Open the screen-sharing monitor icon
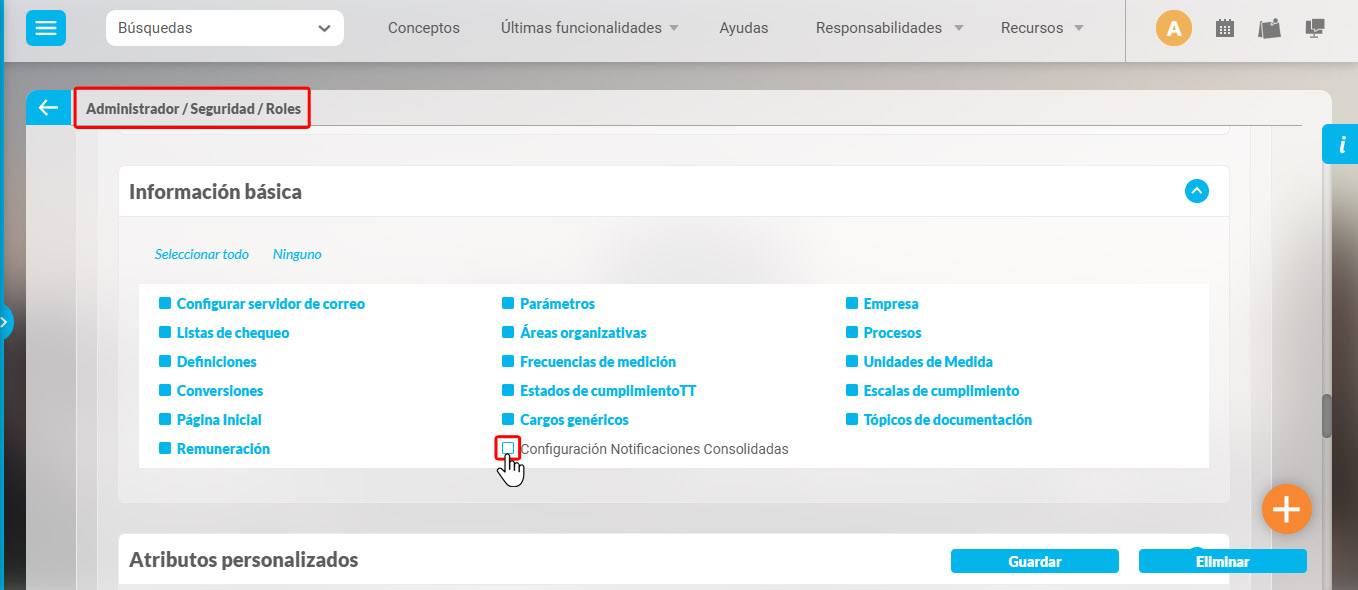Image resolution: width=1358 pixels, height=590 pixels. [1314, 27]
